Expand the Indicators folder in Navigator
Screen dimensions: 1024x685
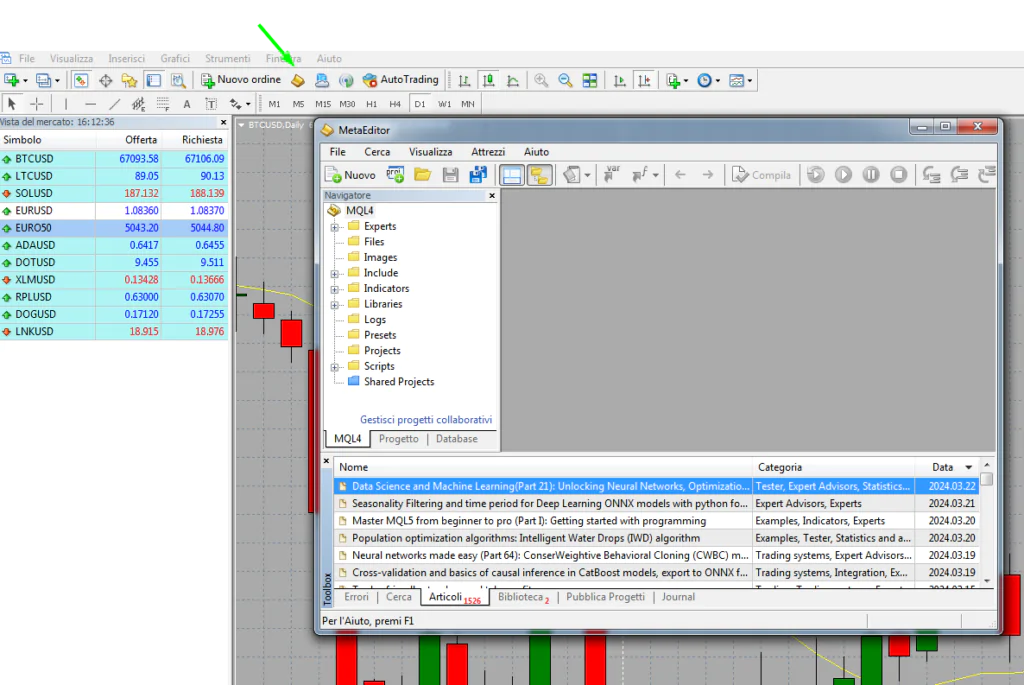334,289
